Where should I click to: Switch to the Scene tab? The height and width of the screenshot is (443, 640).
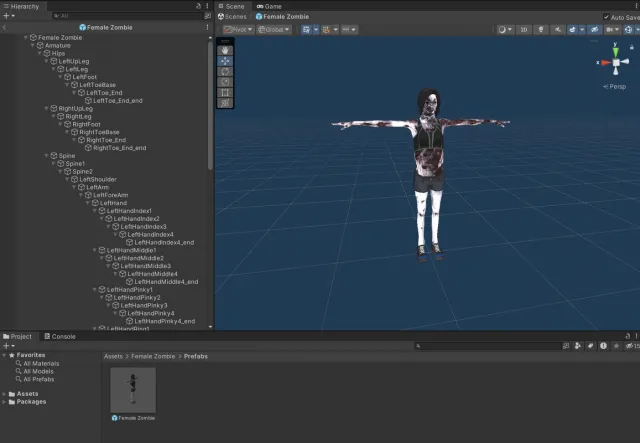pos(231,6)
